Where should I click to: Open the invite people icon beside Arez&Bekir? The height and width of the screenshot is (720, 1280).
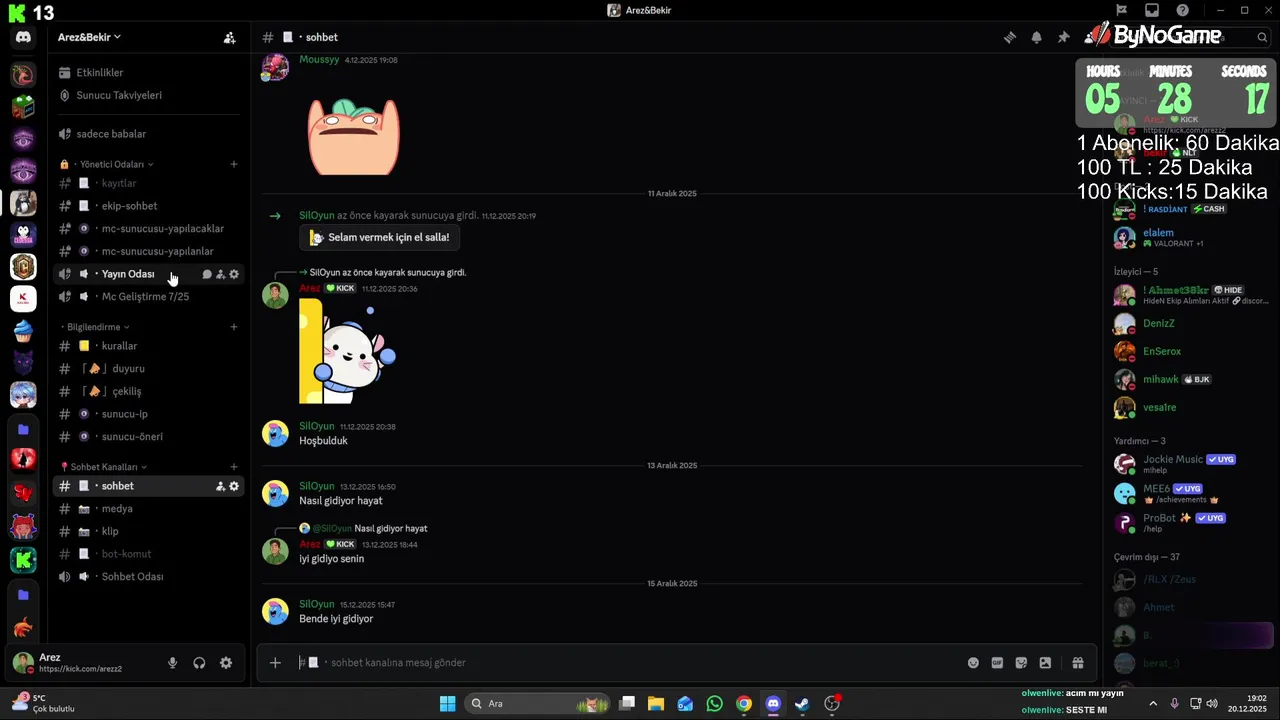[230, 37]
